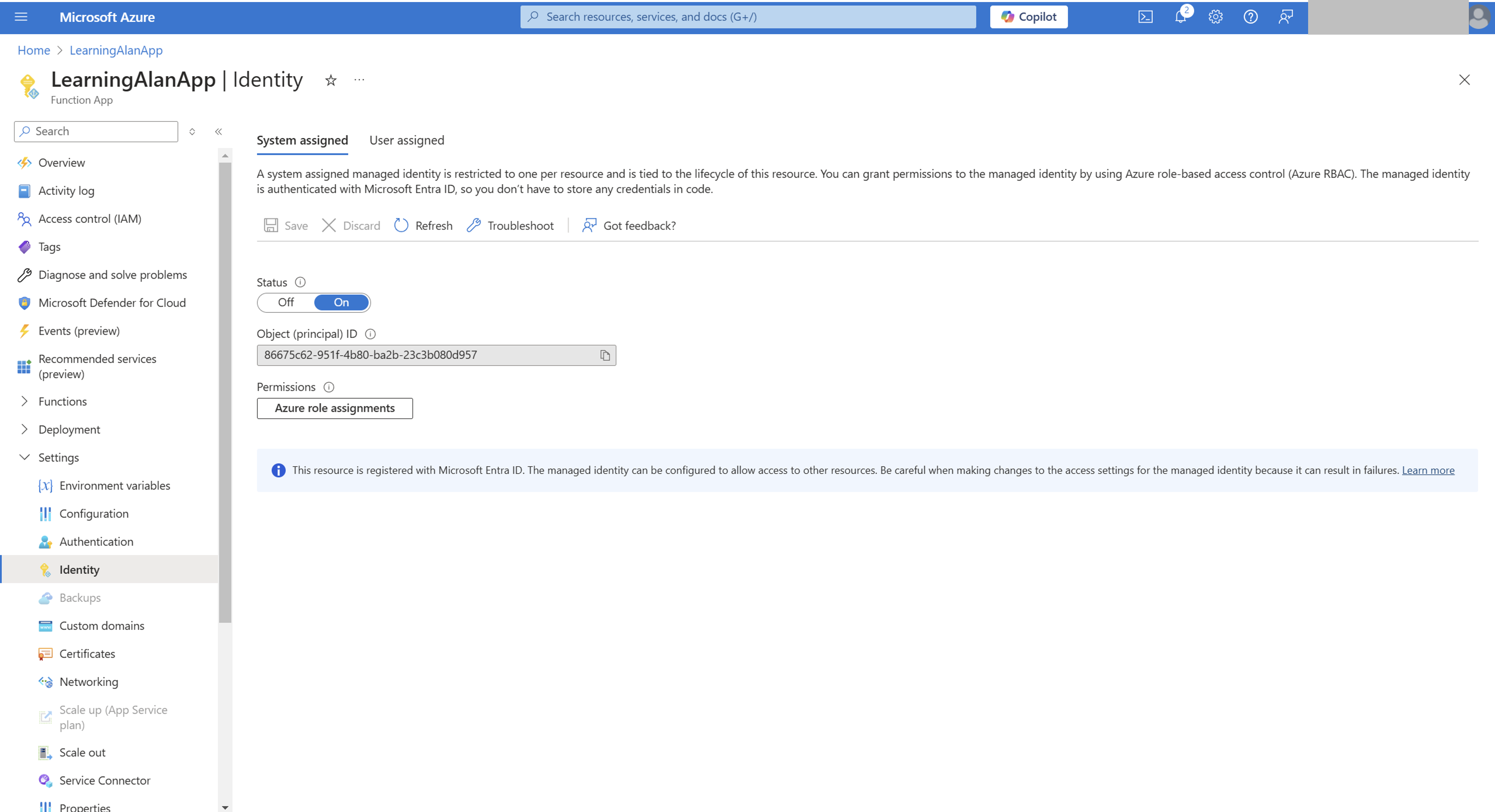Image resolution: width=1495 pixels, height=812 pixels.
Task: Focus the sidebar Search box
Action: click(96, 132)
